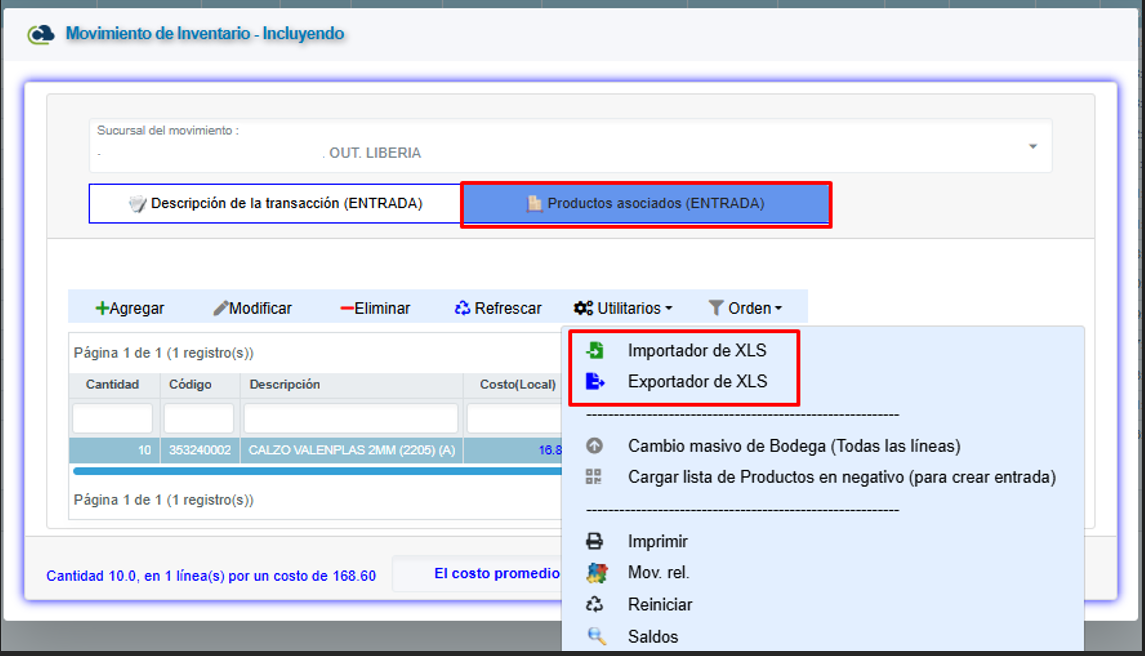Open the Sucursal del movimiento dropdown
The width and height of the screenshot is (1145, 656).
1032,147
